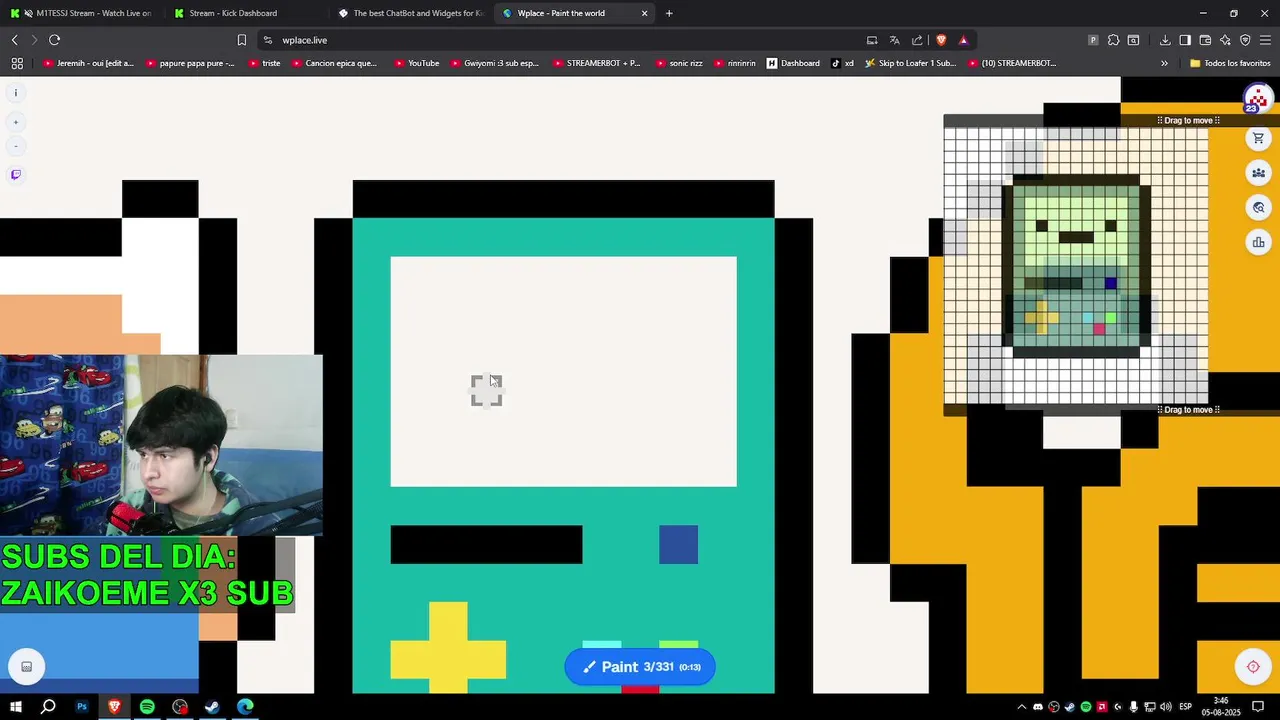1280x720 pixels.
Task: Install app icon in address bar
Action: 872,40
